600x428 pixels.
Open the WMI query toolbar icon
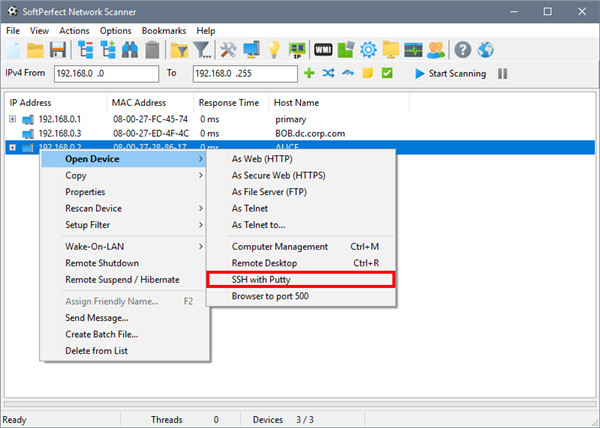tap(320, 50)
